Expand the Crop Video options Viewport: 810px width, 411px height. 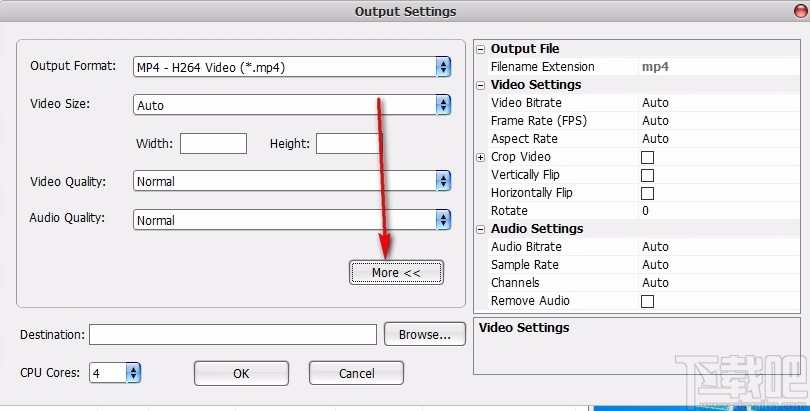[x=480, y=157]
